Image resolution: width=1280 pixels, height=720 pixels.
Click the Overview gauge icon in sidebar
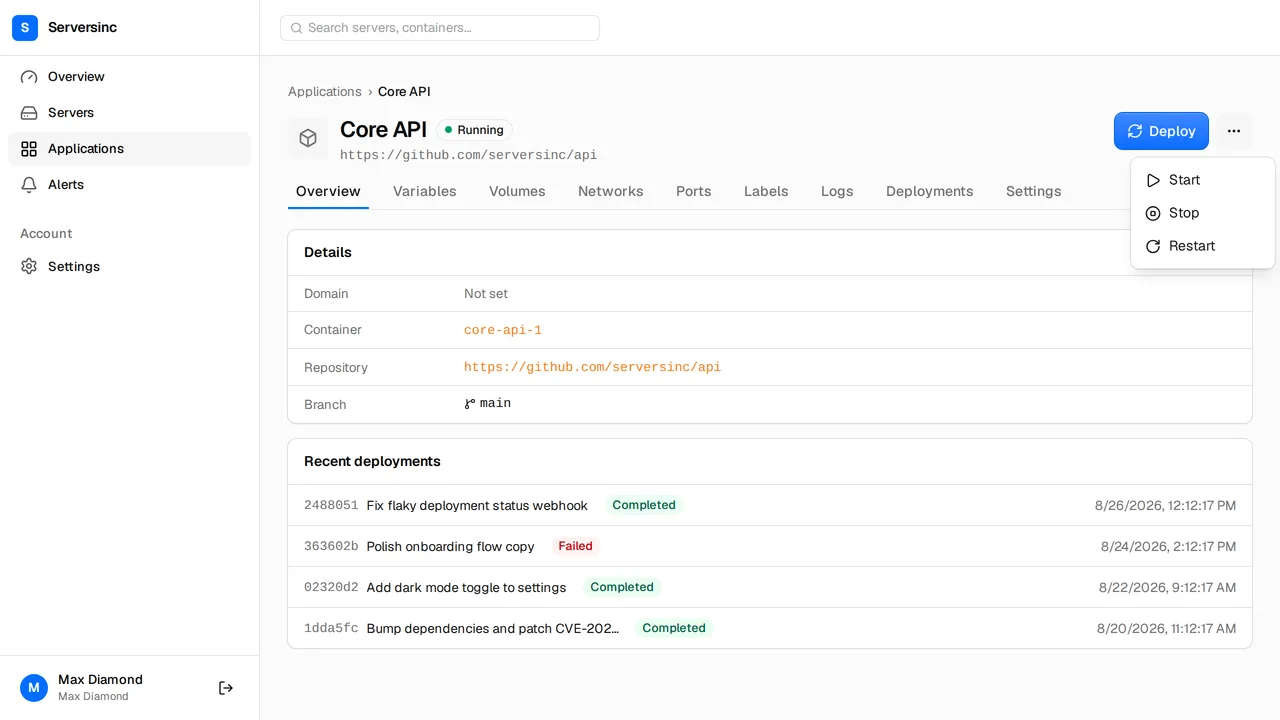[29, 77]
